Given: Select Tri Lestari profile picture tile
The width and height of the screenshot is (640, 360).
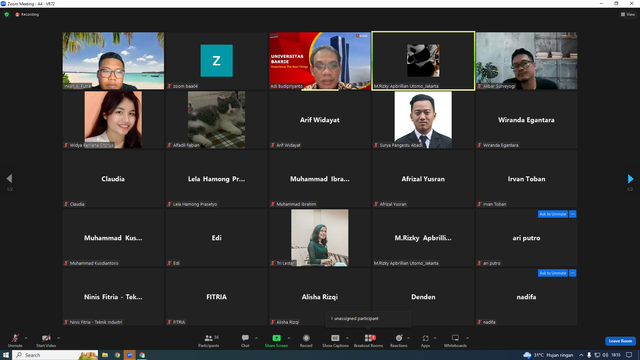Looking at the screenshot, I should coord(320,238).
